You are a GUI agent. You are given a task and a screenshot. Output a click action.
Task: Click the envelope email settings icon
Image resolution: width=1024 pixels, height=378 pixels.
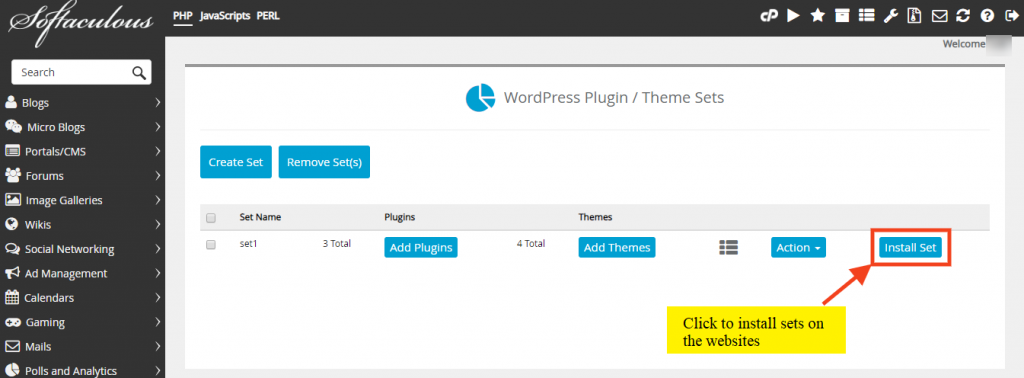(x=940, y=16)
